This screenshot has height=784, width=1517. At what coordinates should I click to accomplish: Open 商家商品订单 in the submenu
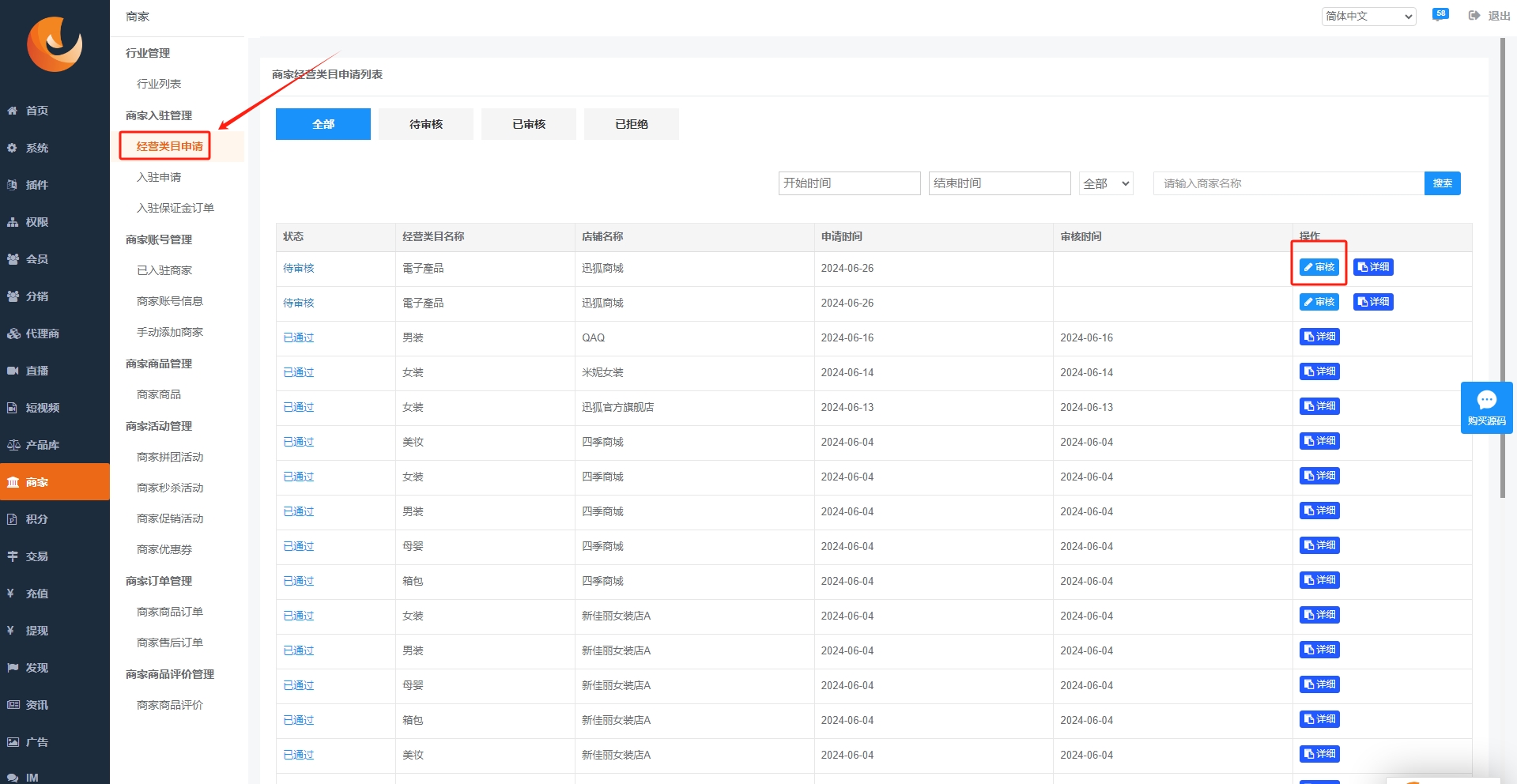(x=170, y=612)
